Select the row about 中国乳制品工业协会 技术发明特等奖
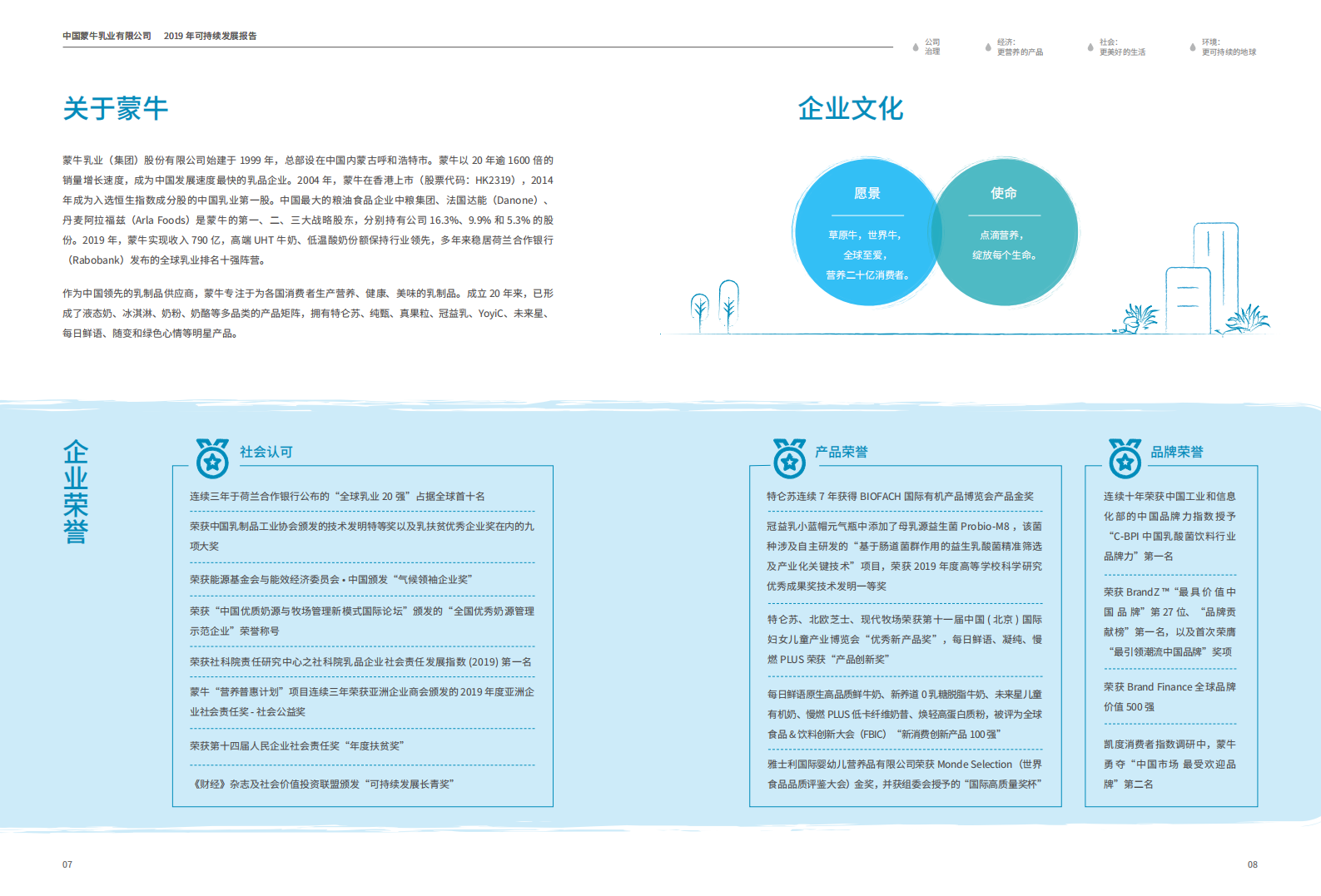 point(362,537)
